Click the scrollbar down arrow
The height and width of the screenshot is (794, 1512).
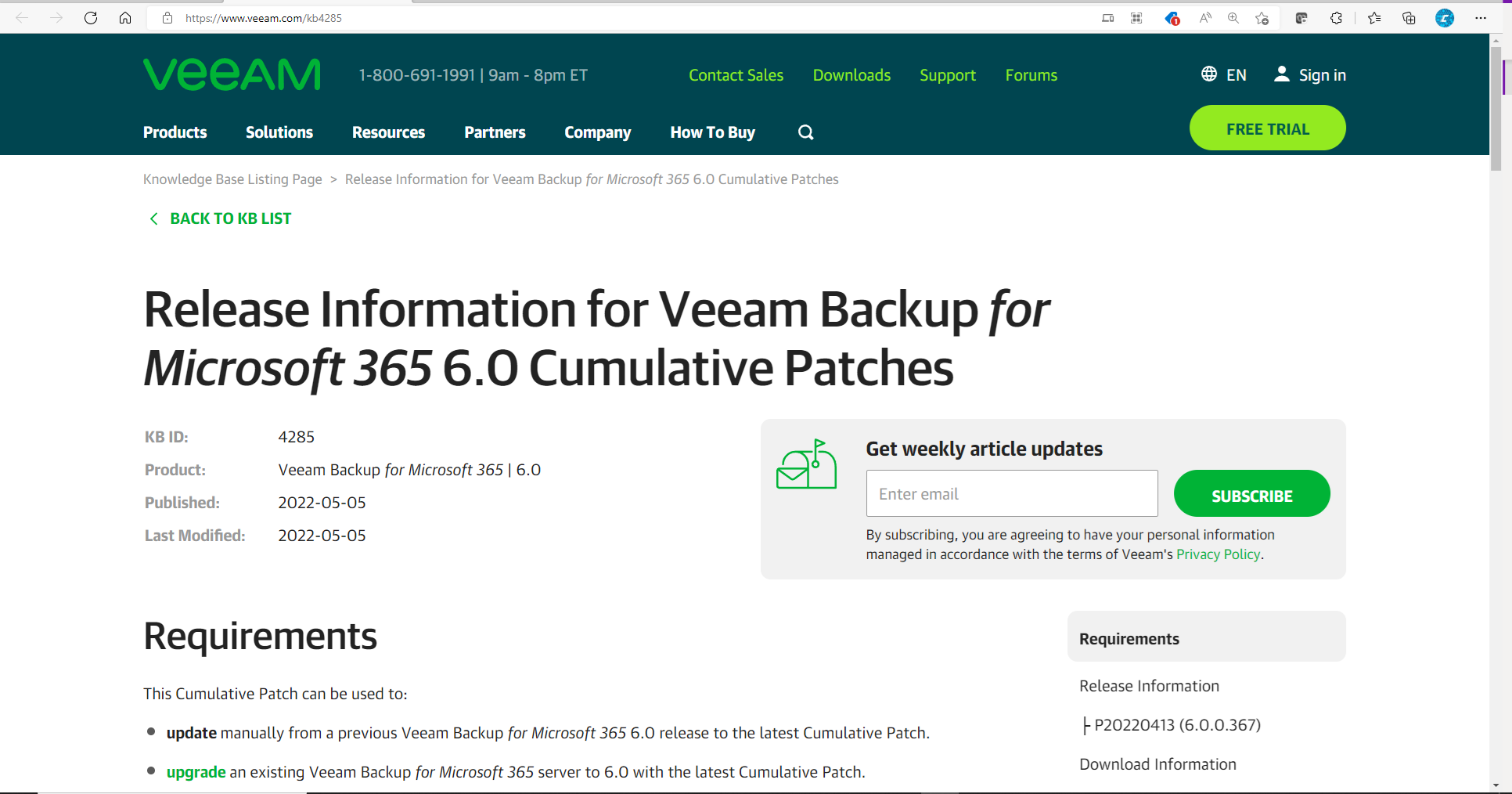click(1496, 785)
